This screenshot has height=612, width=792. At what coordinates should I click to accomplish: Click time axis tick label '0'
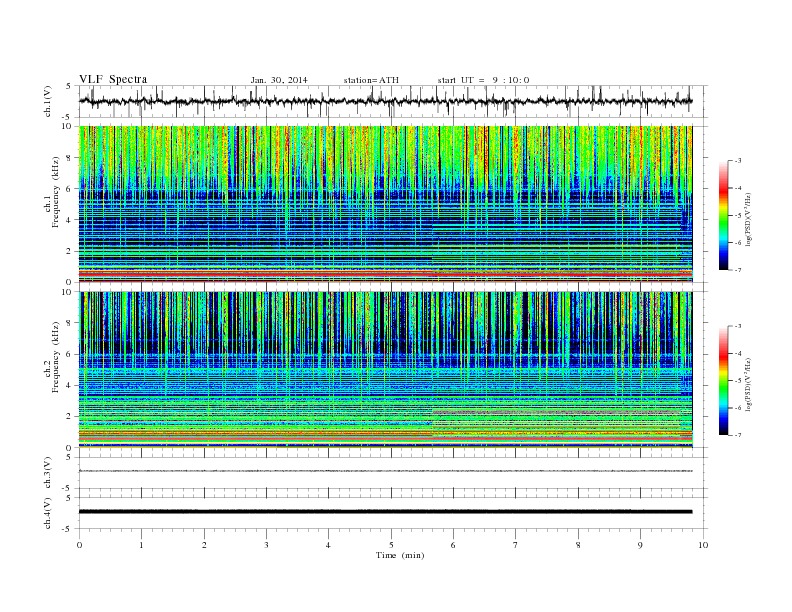(x=79, y=545)
